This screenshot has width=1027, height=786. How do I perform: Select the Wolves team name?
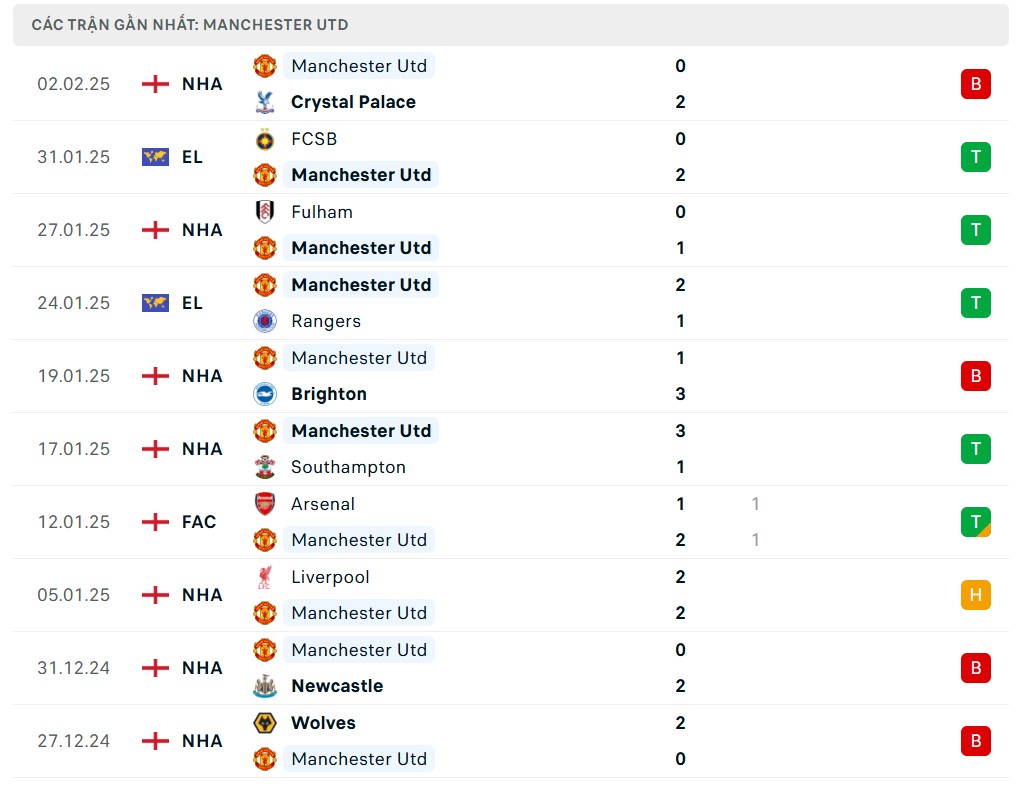323,723
